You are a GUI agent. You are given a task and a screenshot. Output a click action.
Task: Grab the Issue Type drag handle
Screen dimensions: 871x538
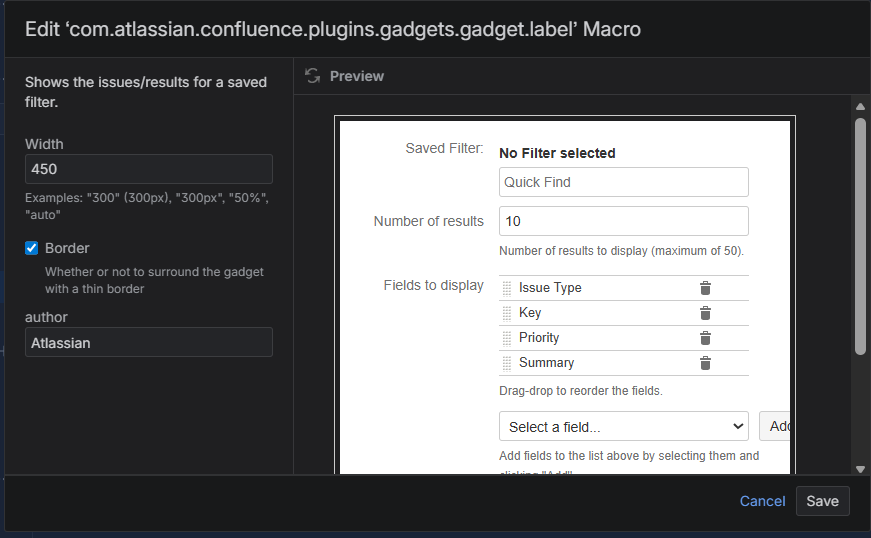pos(507,288)
